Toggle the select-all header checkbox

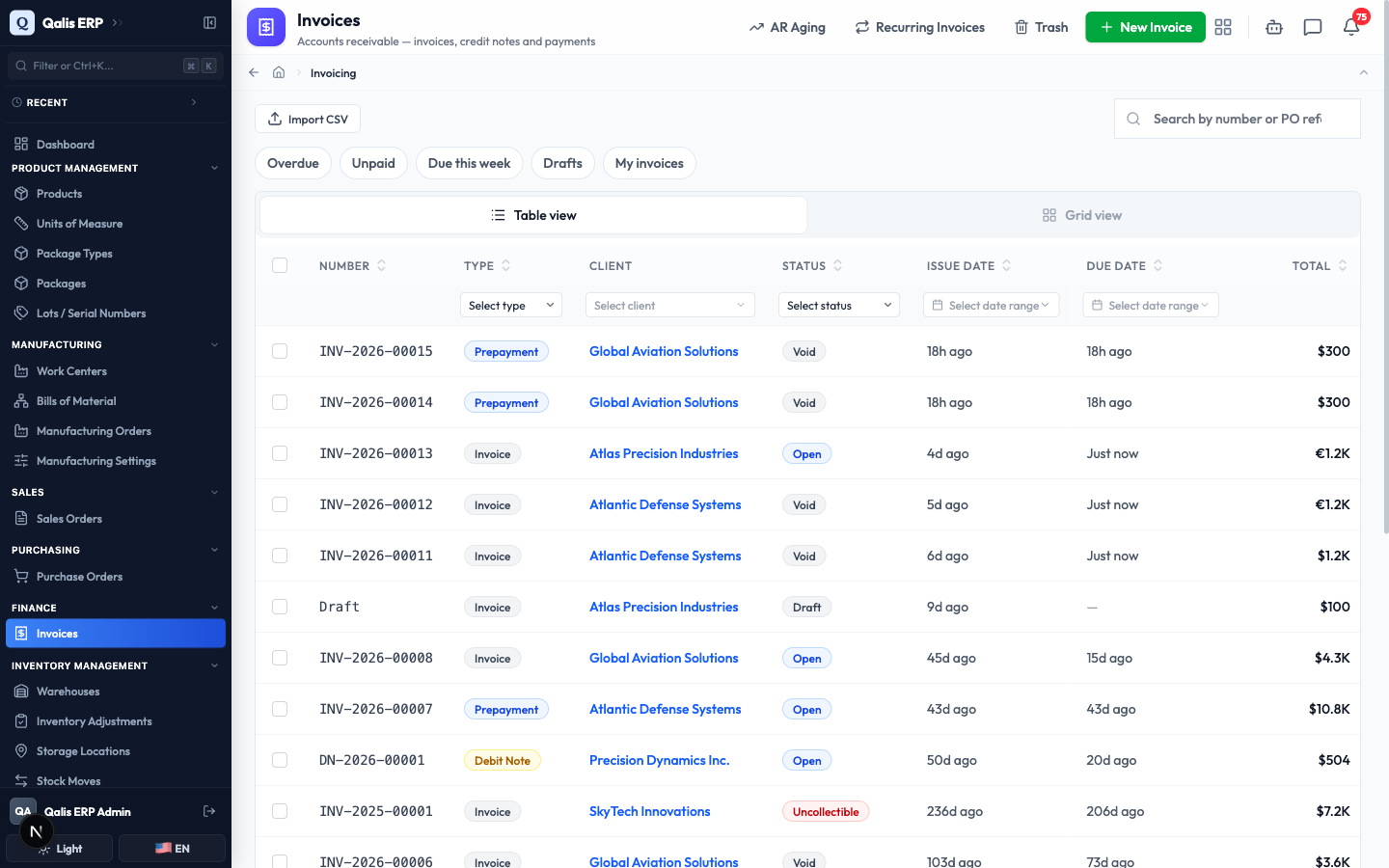tap(280, 265)
